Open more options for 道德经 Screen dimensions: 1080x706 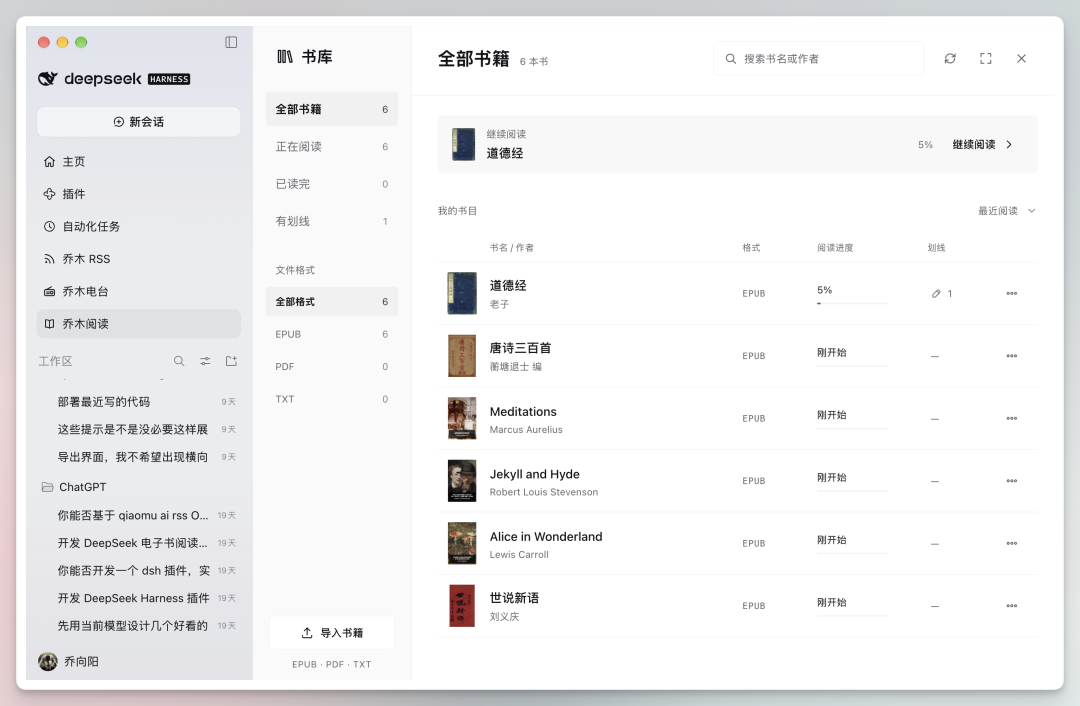1012,293
